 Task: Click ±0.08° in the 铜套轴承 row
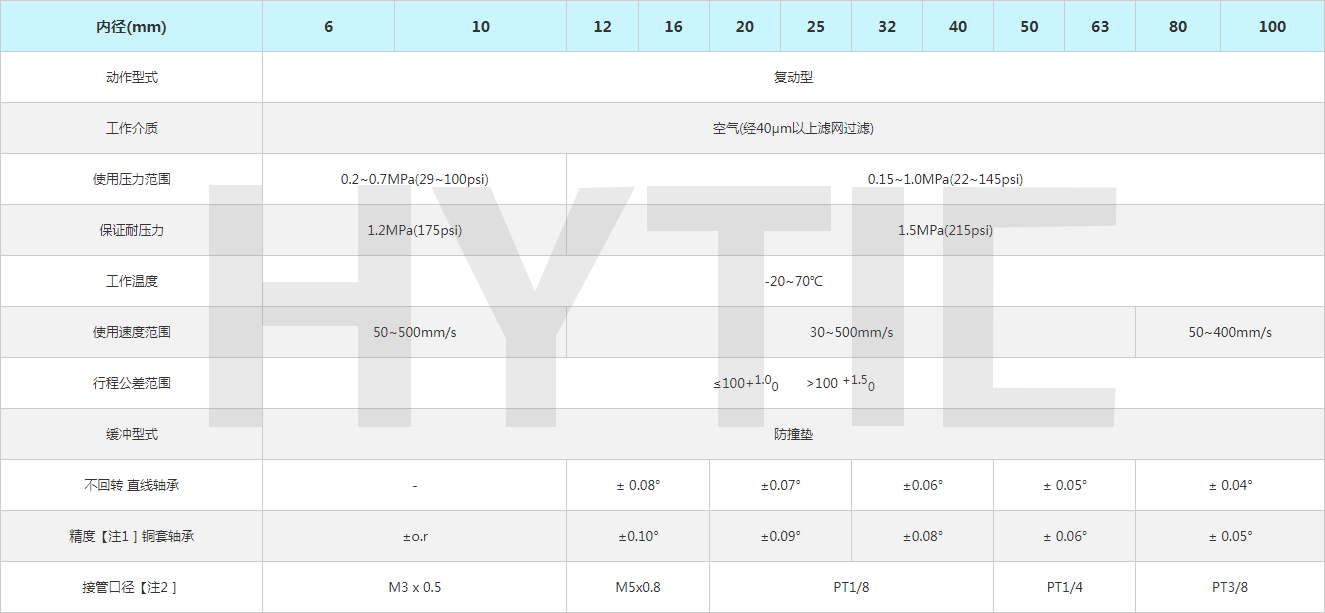[923, 536]
